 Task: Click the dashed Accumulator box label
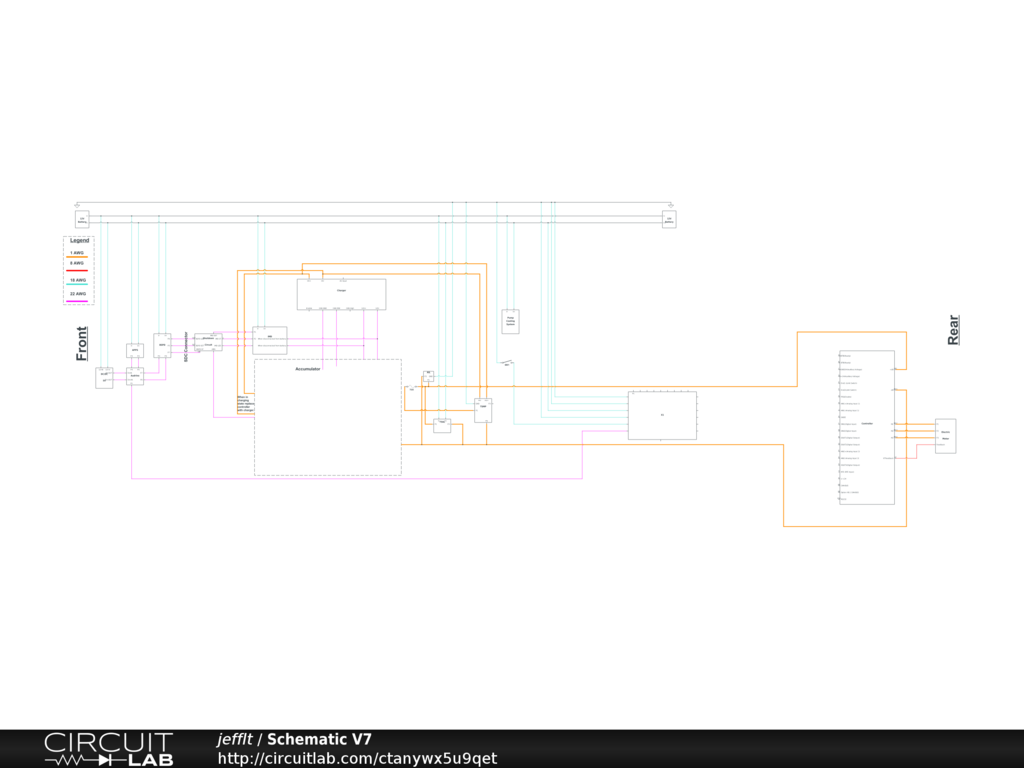coord(307,369)
